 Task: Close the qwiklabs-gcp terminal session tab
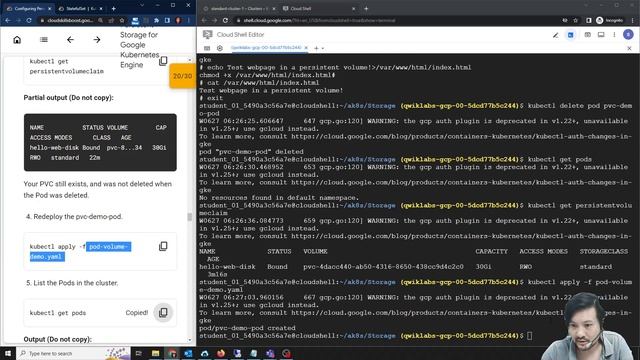306,48
